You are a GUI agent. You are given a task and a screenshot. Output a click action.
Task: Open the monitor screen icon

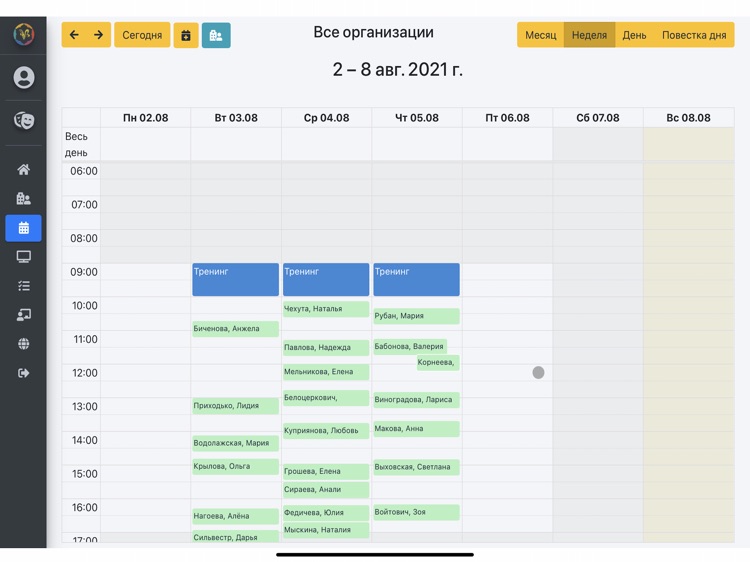[x=23, y=257]
